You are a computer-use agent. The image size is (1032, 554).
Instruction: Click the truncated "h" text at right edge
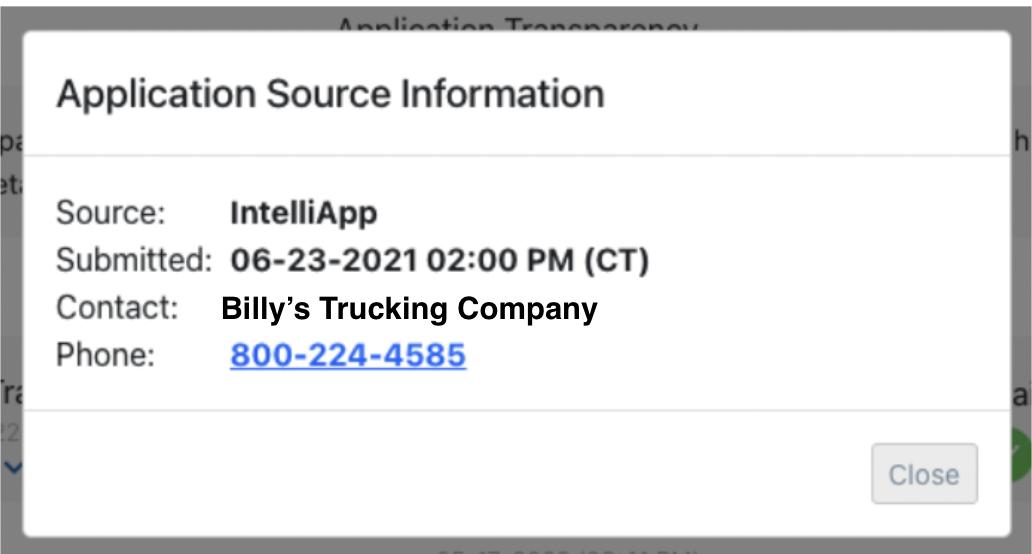(1021, 140)
